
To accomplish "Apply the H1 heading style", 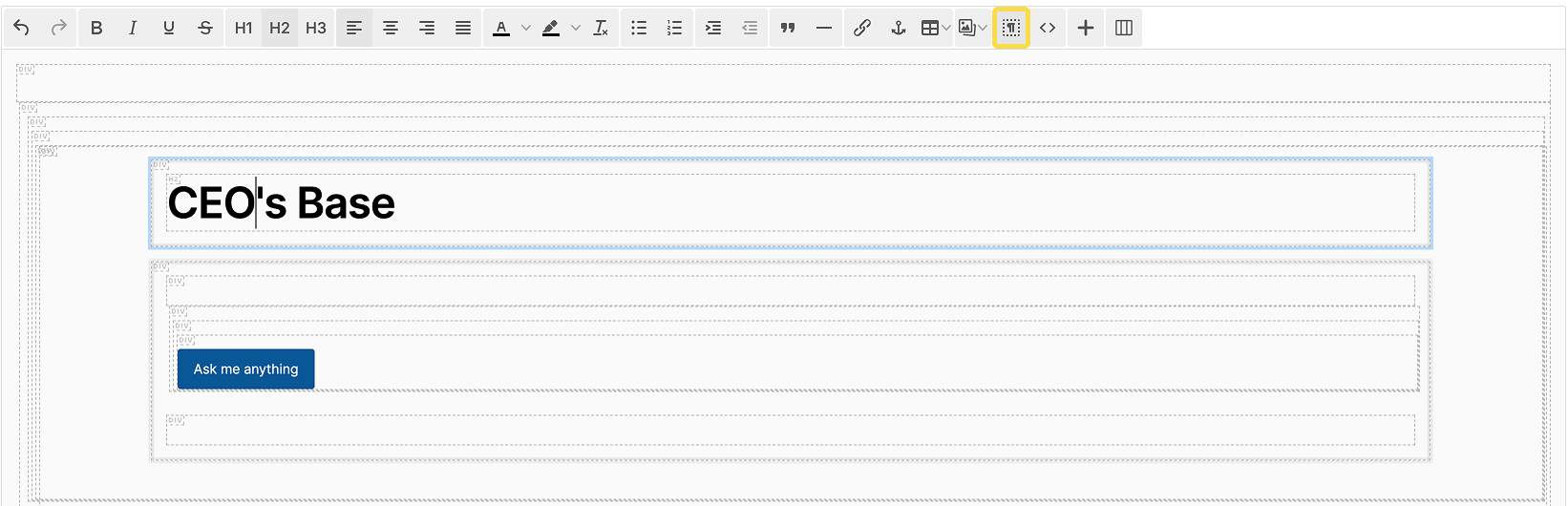I will 244,28.
